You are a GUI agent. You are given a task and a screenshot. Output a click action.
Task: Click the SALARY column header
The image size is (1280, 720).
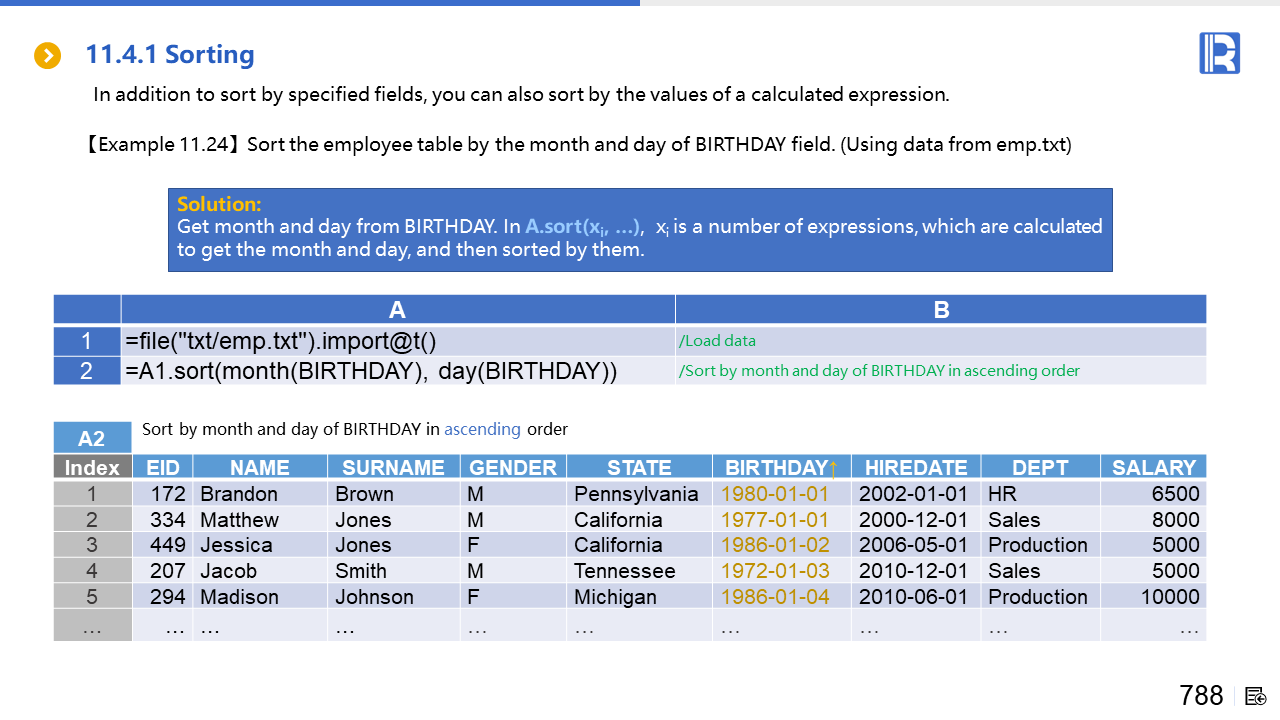[1153, 467]
